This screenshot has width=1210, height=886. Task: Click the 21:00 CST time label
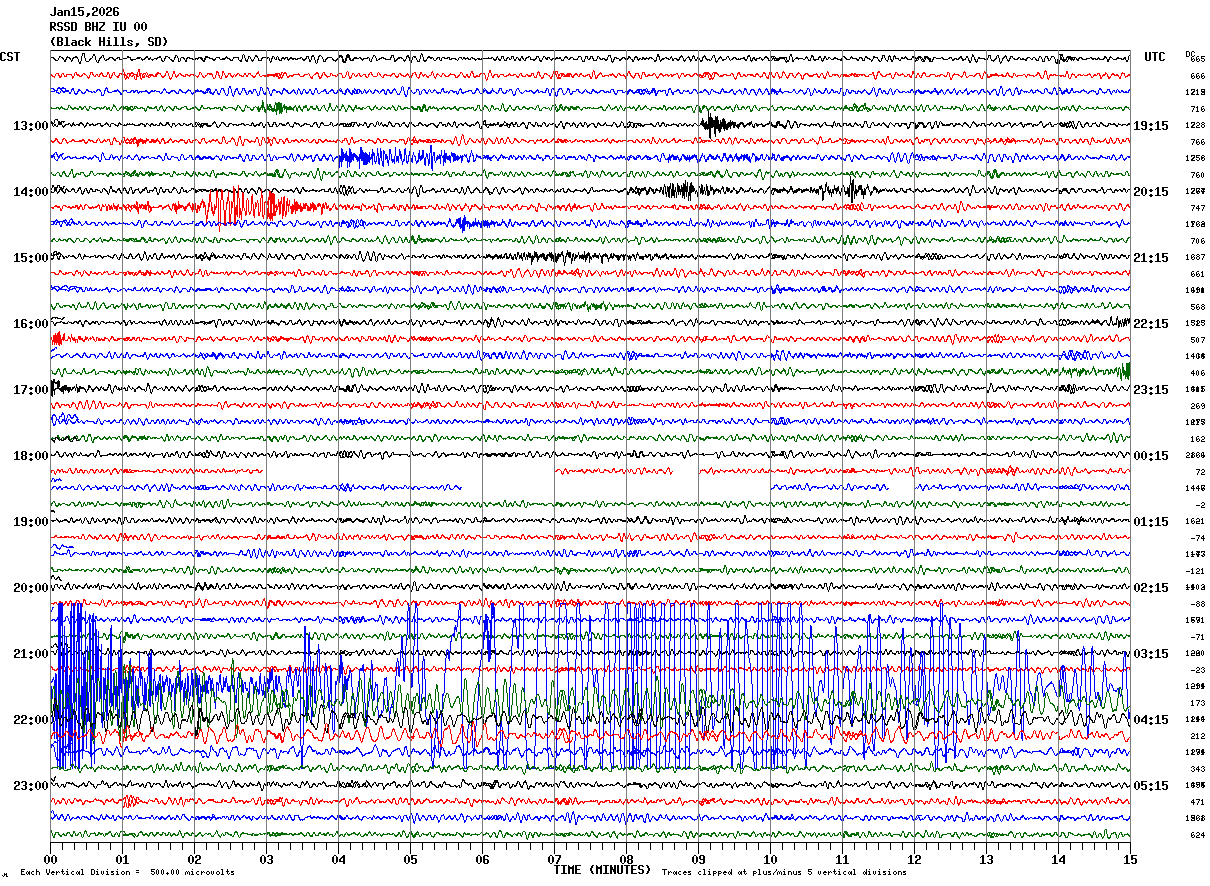(x=30, y=654)
